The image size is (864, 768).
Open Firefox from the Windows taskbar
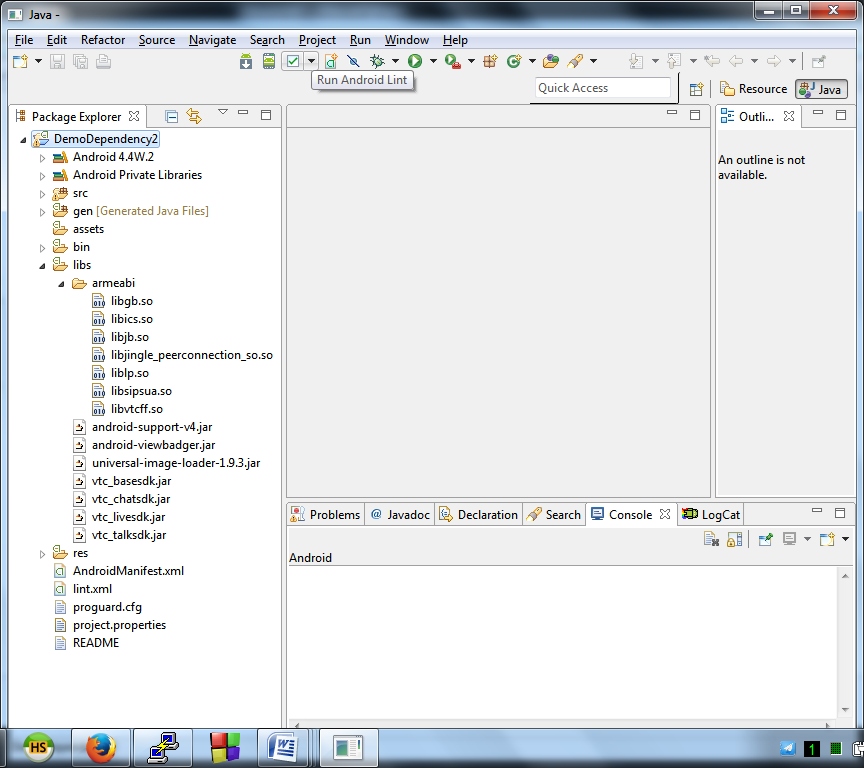[x=100, y=747]
